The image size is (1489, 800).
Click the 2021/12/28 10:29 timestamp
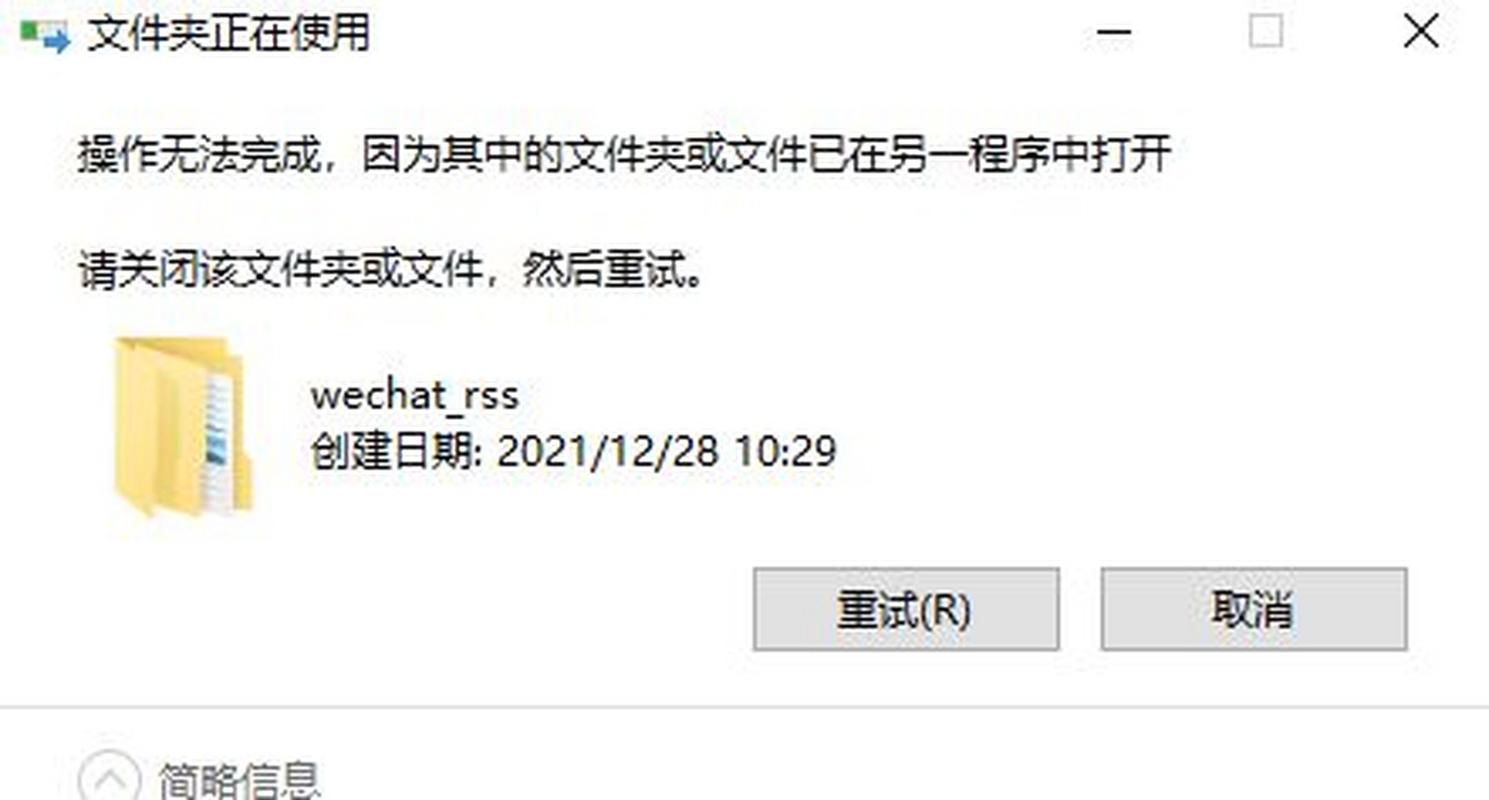pyautogui.click(x=666, y=452)
